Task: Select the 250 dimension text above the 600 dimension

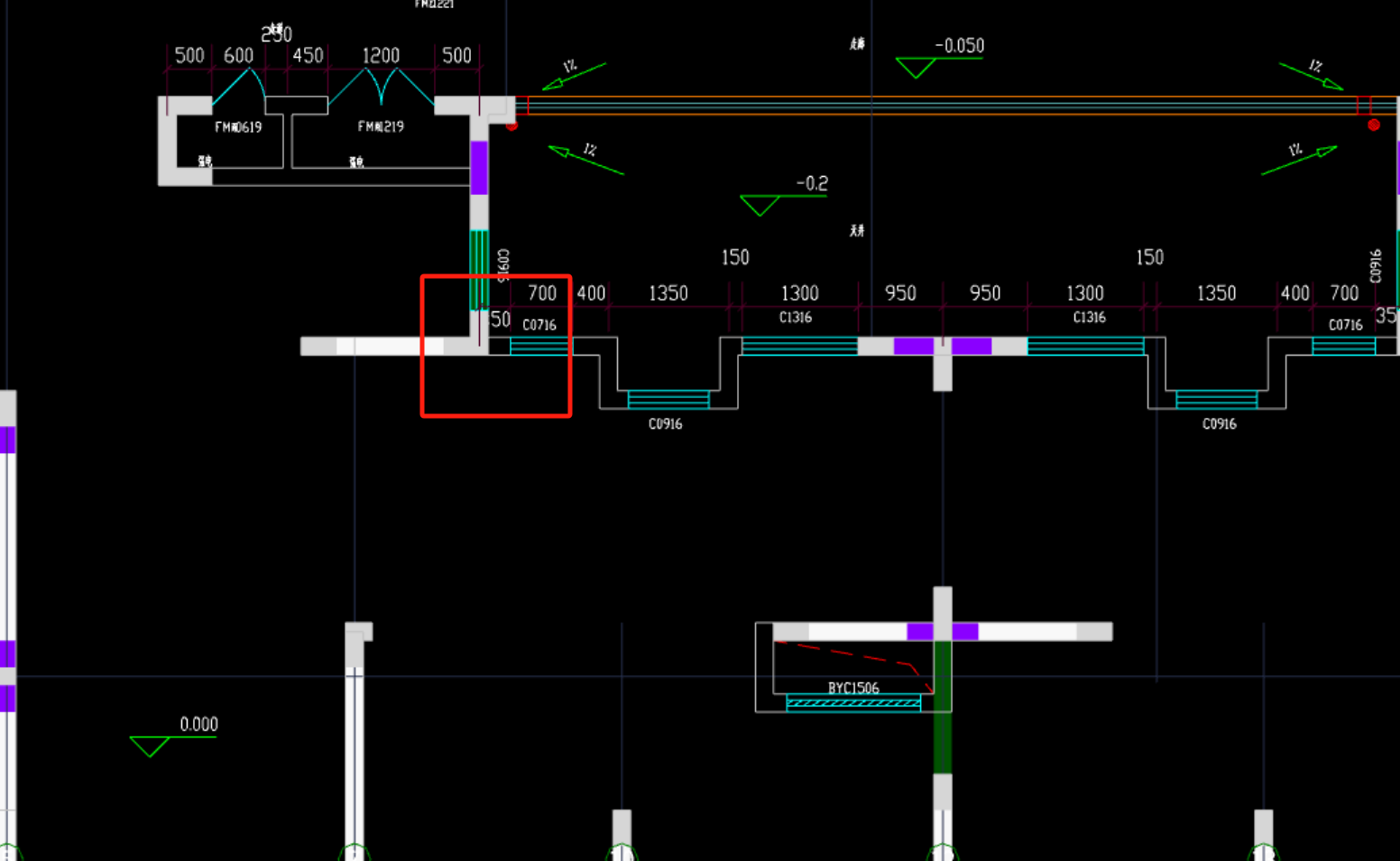Action: (276, 34)
